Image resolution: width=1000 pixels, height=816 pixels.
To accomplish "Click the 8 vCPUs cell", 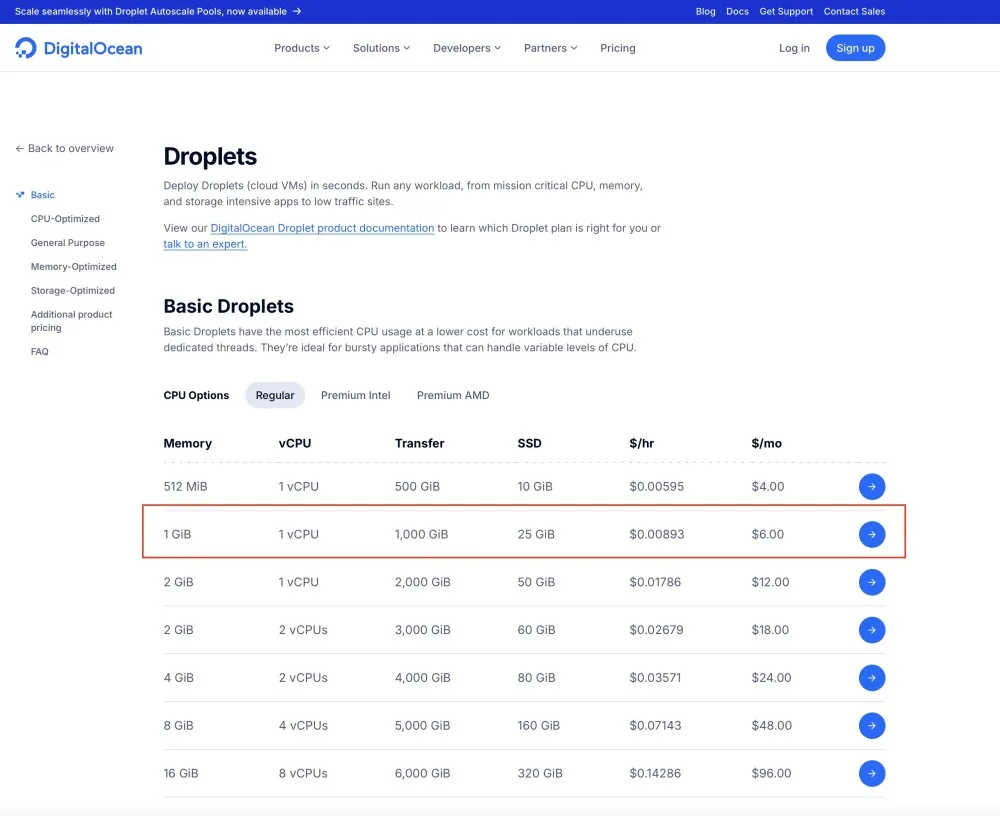I will tap(303, 773).
